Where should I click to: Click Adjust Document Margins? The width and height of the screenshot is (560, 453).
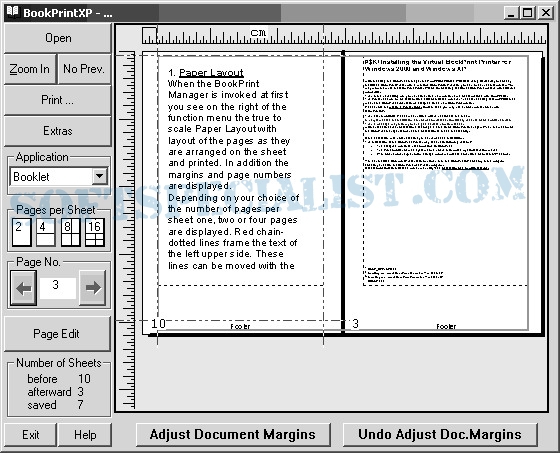(x=233, y=435)
